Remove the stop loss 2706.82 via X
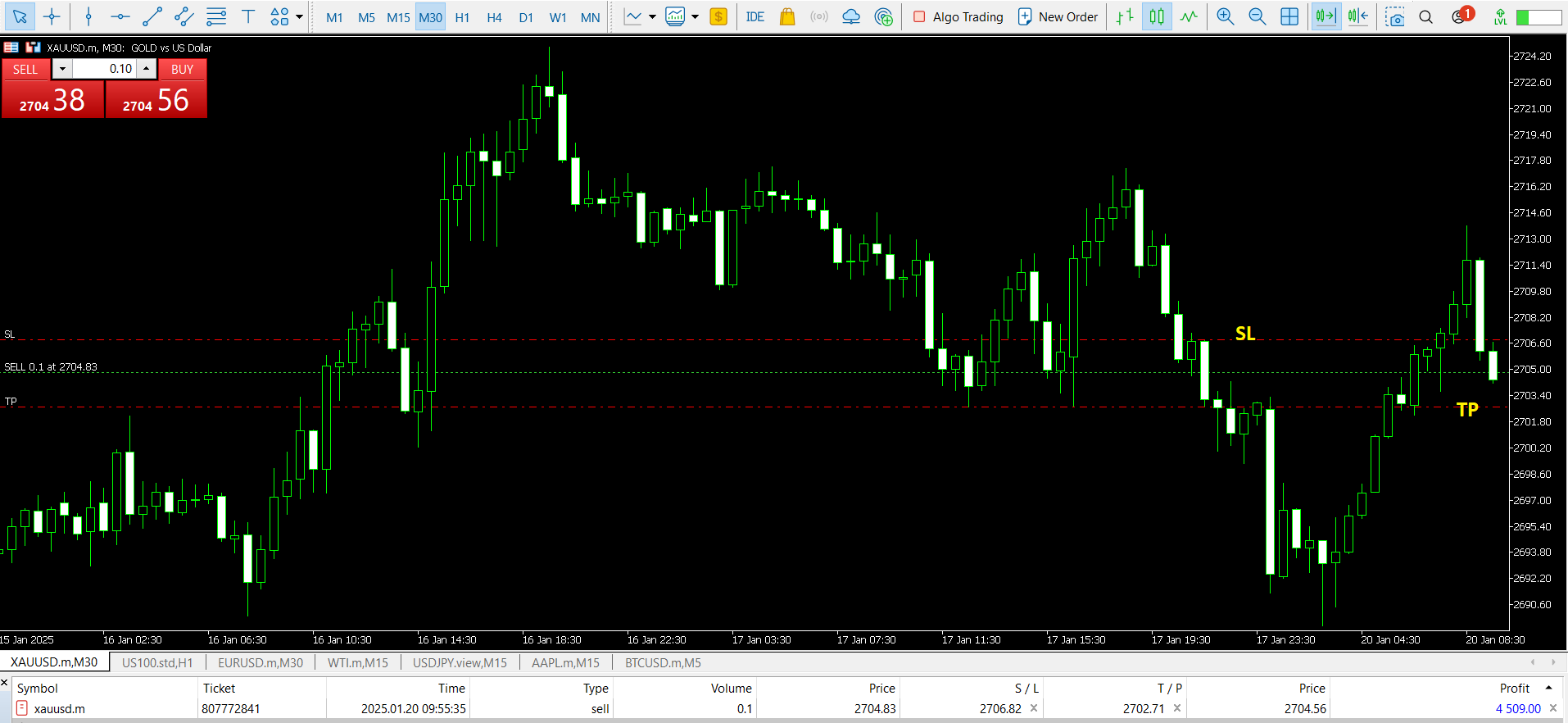1568x723 pixels. click(1034, 708)
